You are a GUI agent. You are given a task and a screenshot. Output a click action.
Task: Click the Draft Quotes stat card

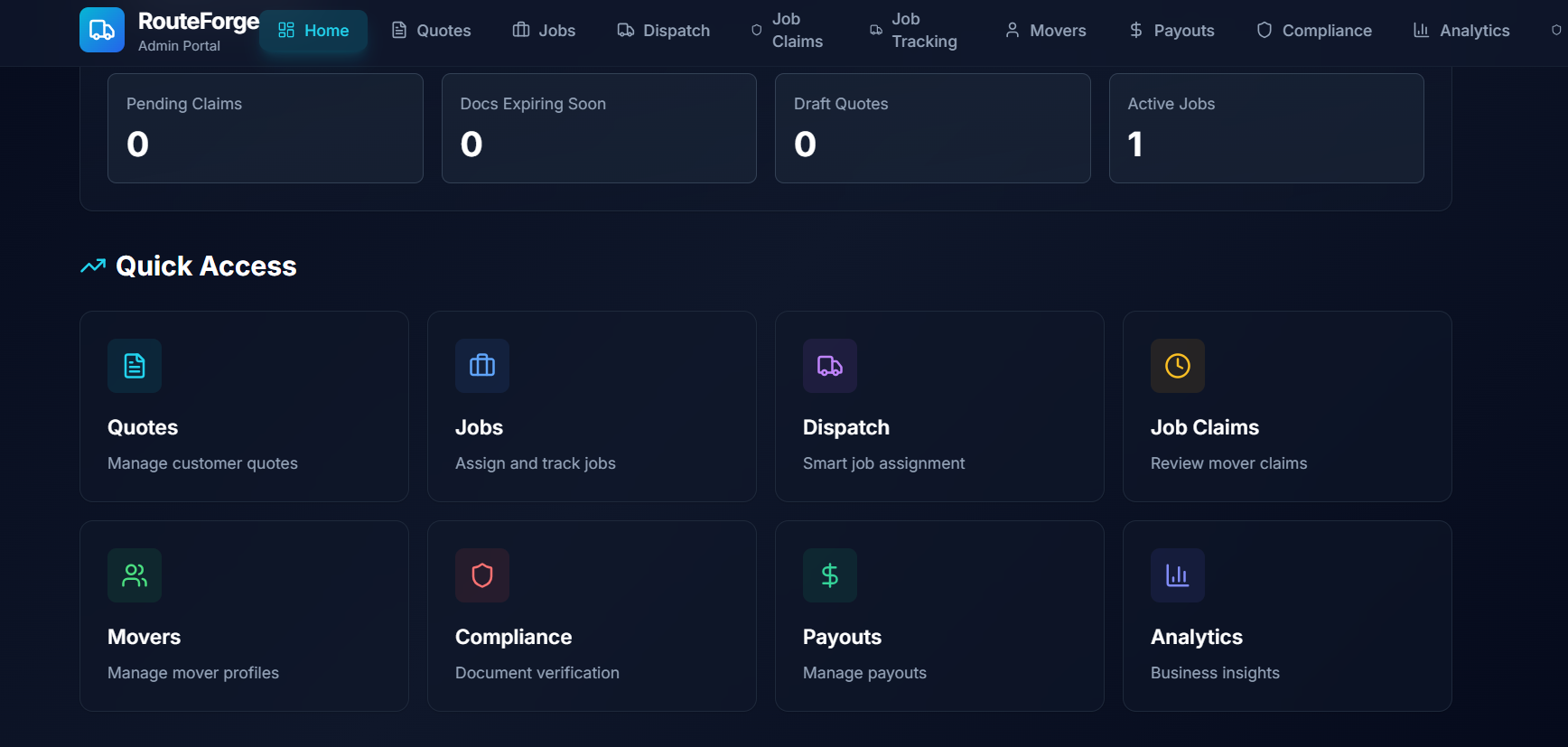pyautogui.click(x=932, y=128)
